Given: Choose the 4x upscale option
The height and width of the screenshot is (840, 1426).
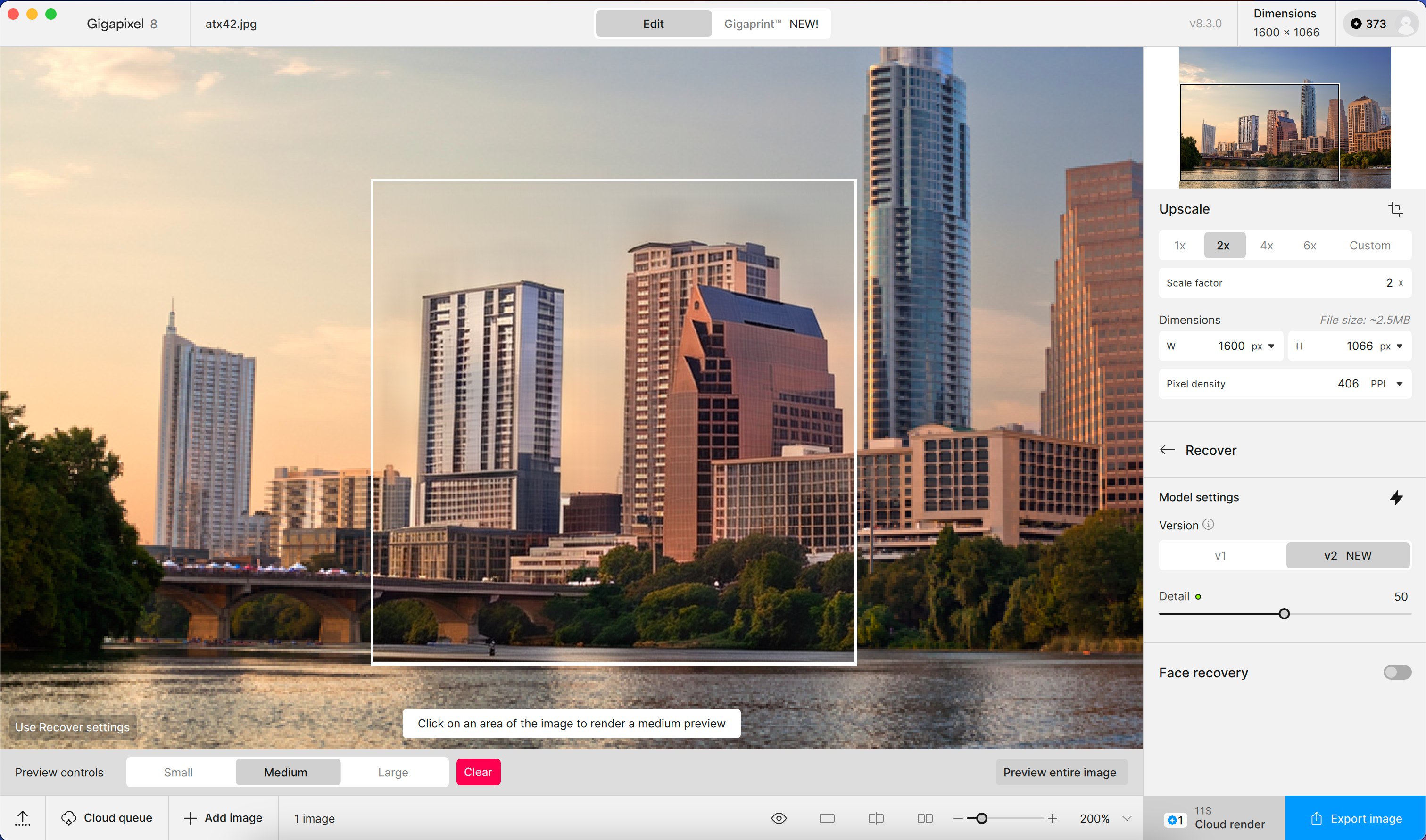Looking at the screenshot, I should point(1266,246).
